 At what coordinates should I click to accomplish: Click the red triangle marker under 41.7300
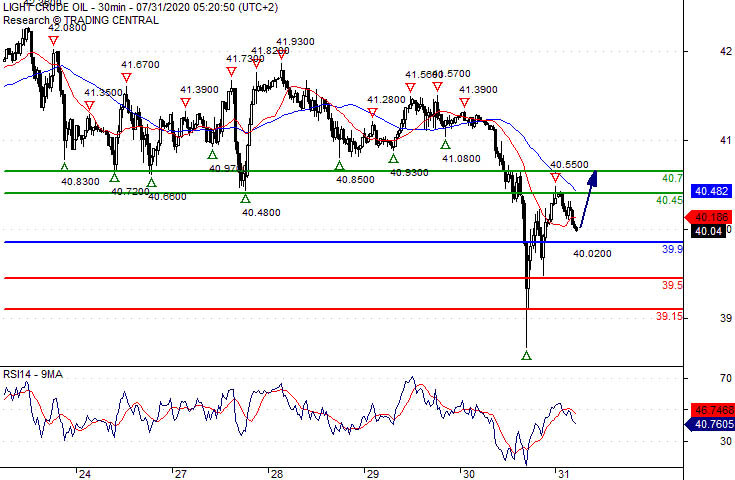point(231,72)
